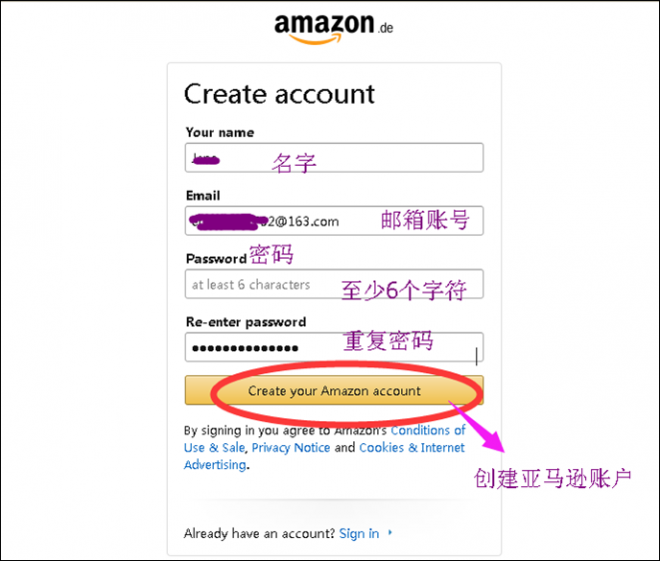Click the Re-enter password field
660x561 pixels.
pos(334,347)
